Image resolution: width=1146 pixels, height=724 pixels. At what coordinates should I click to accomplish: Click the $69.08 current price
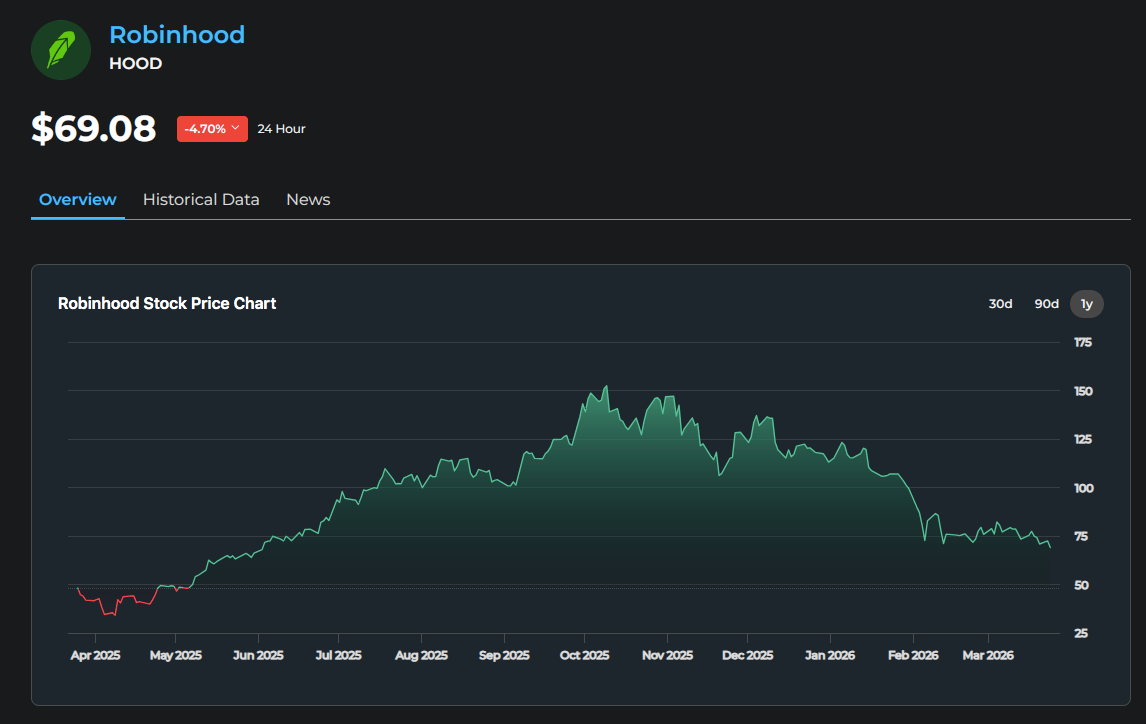[94, 129]
